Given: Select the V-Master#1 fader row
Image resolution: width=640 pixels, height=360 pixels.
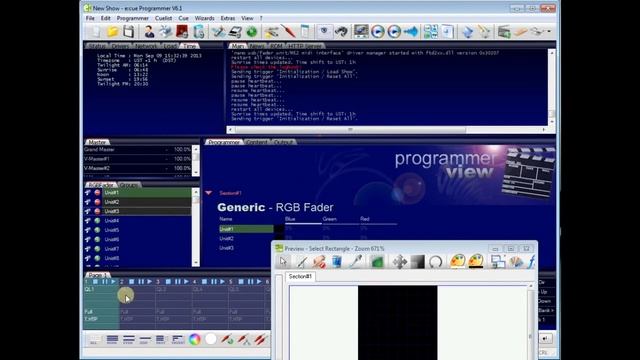Looking at the screenshot, I should click(x=138, y=159).
